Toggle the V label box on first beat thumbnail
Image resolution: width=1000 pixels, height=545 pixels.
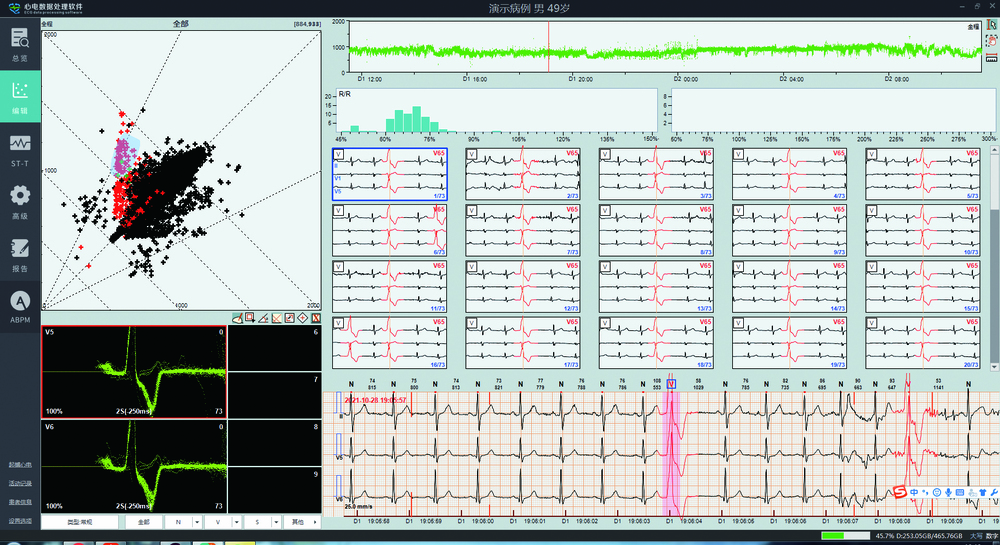click(x=339, y=155)
